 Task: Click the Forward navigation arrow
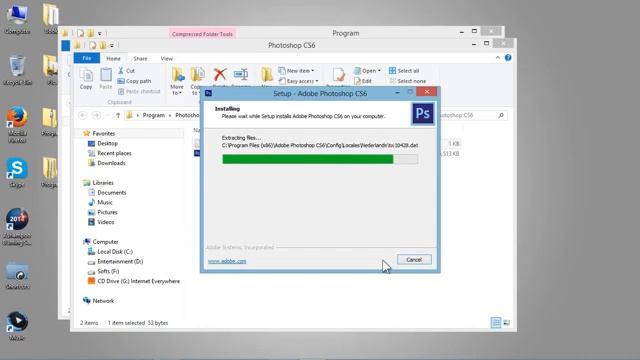97,116
